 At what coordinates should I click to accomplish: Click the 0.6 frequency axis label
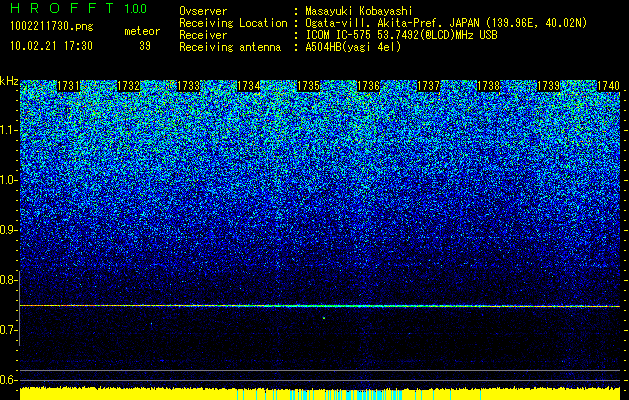click(x=9, y=380)
